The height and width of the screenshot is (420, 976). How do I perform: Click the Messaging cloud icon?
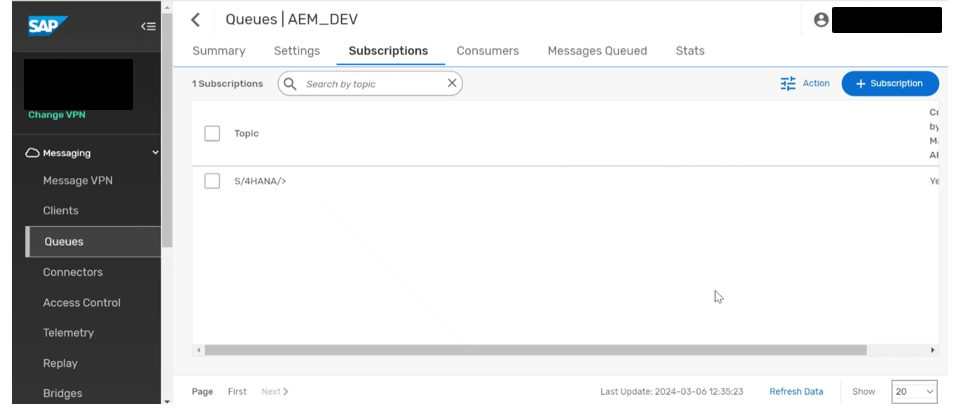32,152
